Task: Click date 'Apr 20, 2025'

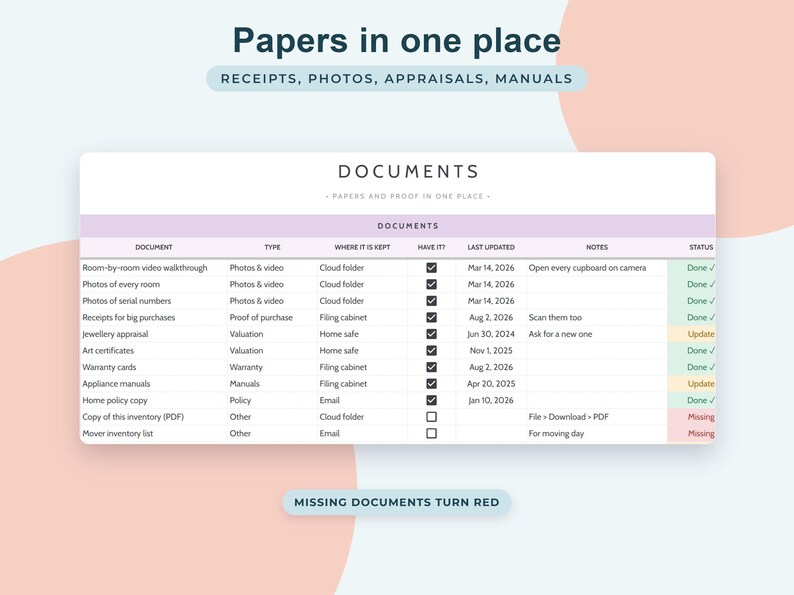Action: click(x=491, y=384)
